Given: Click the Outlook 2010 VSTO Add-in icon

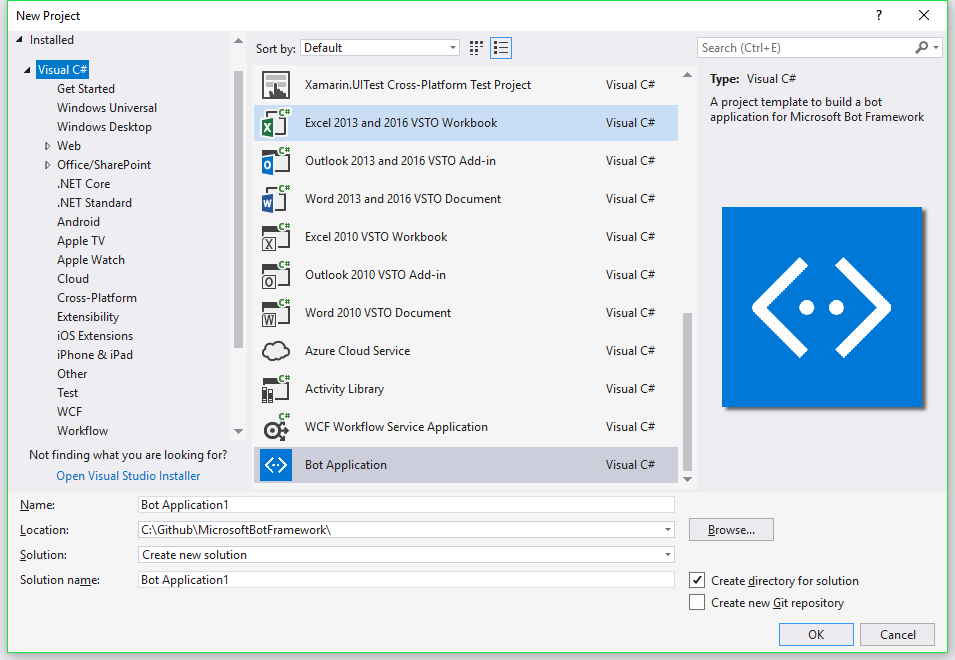Looking at the screenshot, I should pos(276,275).
